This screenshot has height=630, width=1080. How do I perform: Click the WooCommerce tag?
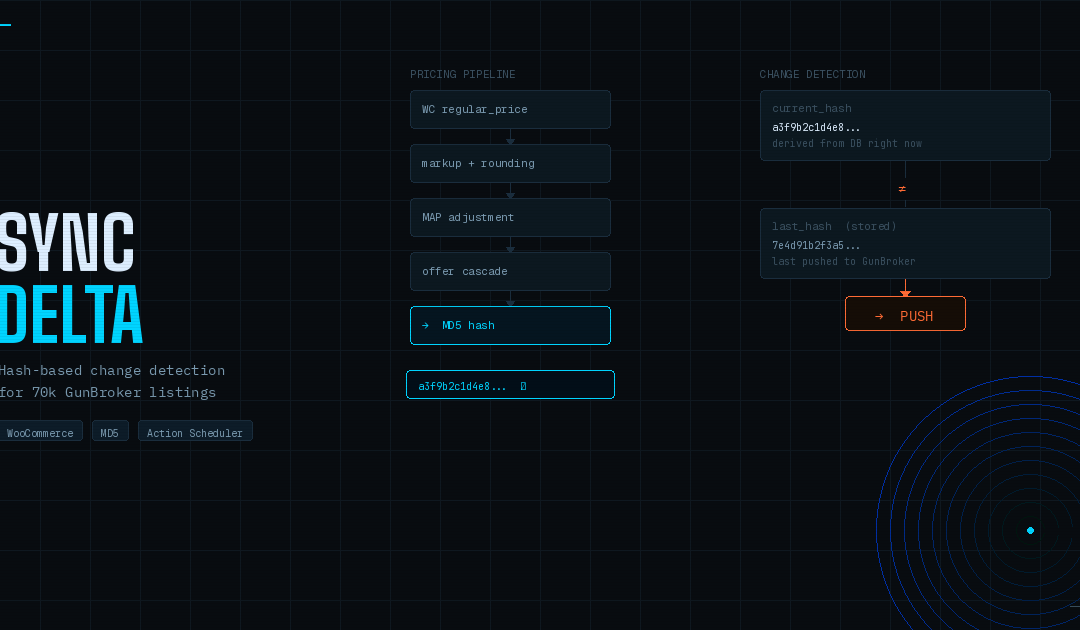[40, 433]
